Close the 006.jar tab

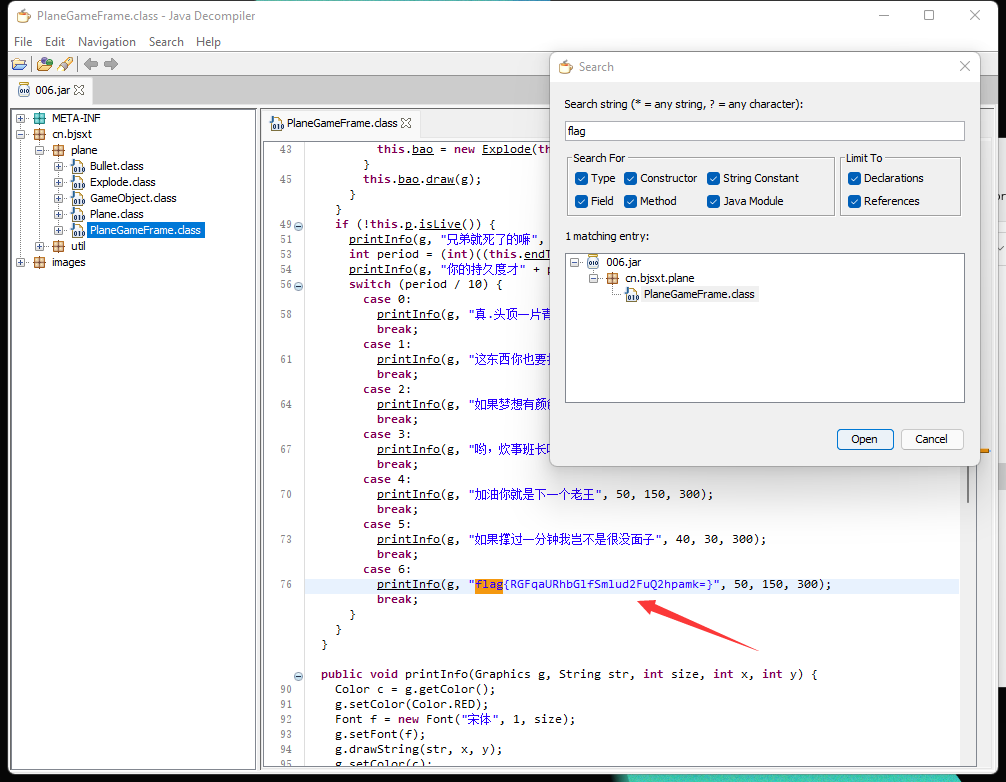pos(79,90)
